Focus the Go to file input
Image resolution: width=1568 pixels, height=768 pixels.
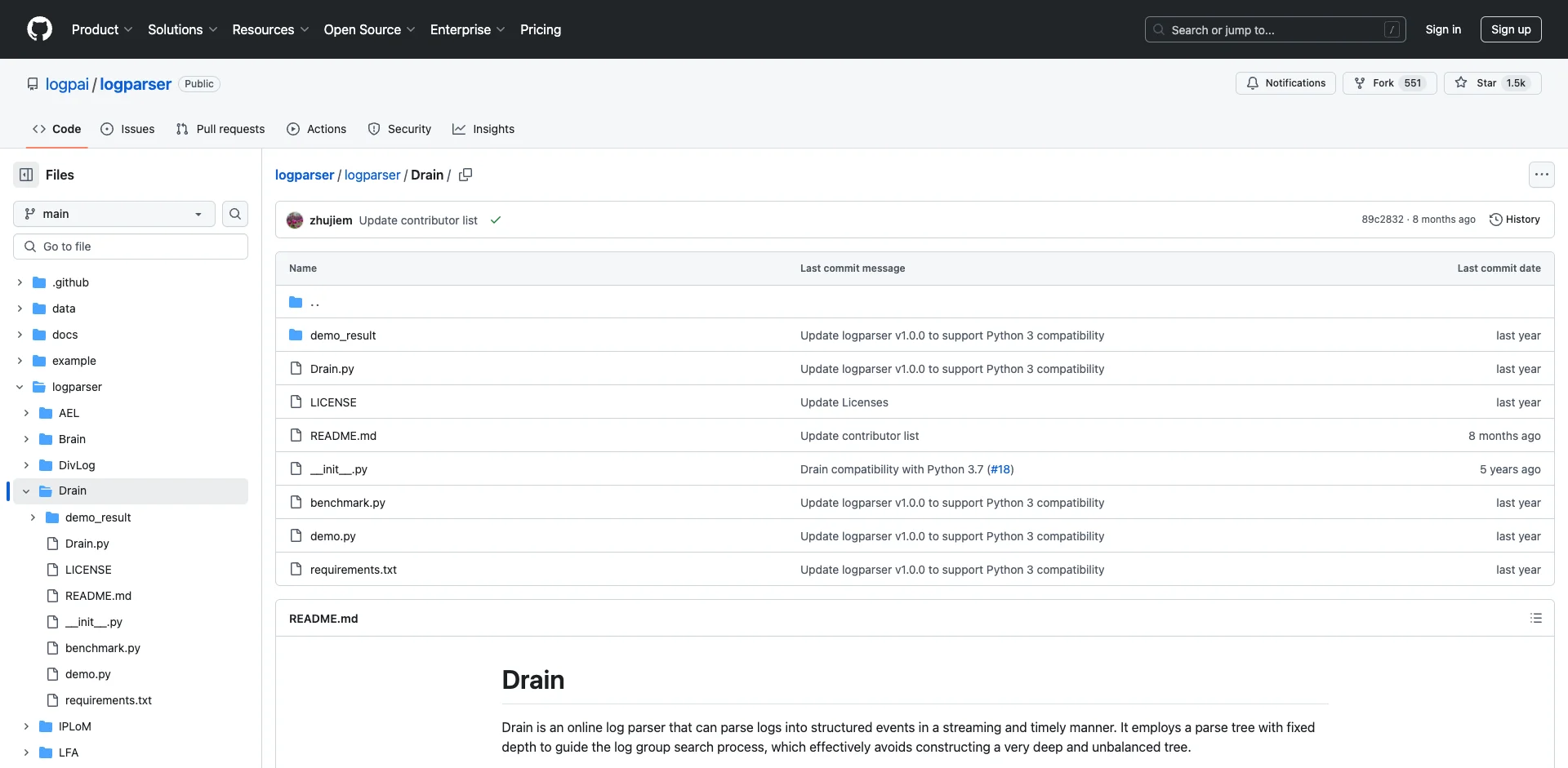pyautogui.click(x=131, y=246)
